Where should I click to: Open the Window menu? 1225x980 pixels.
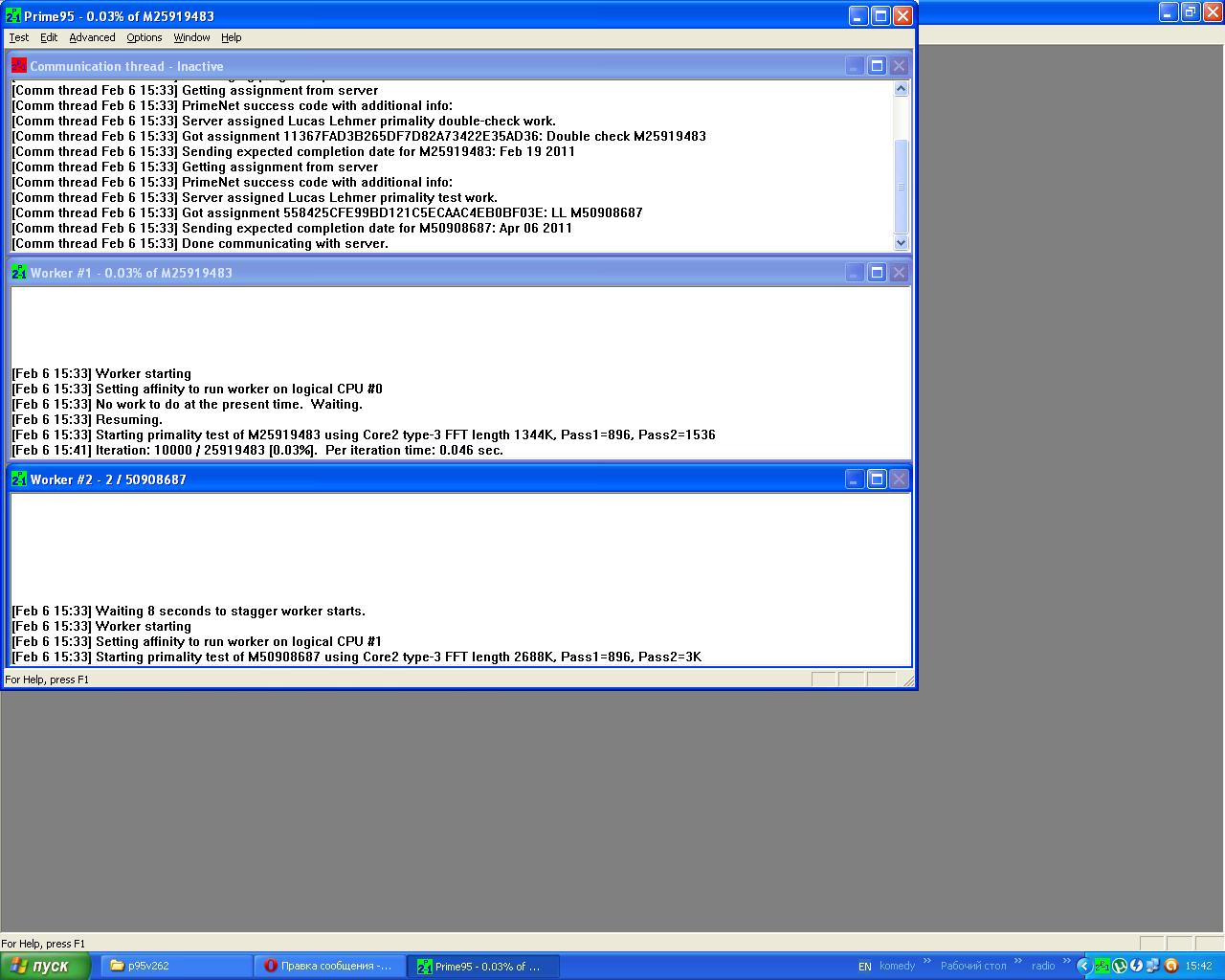(191, 37)
